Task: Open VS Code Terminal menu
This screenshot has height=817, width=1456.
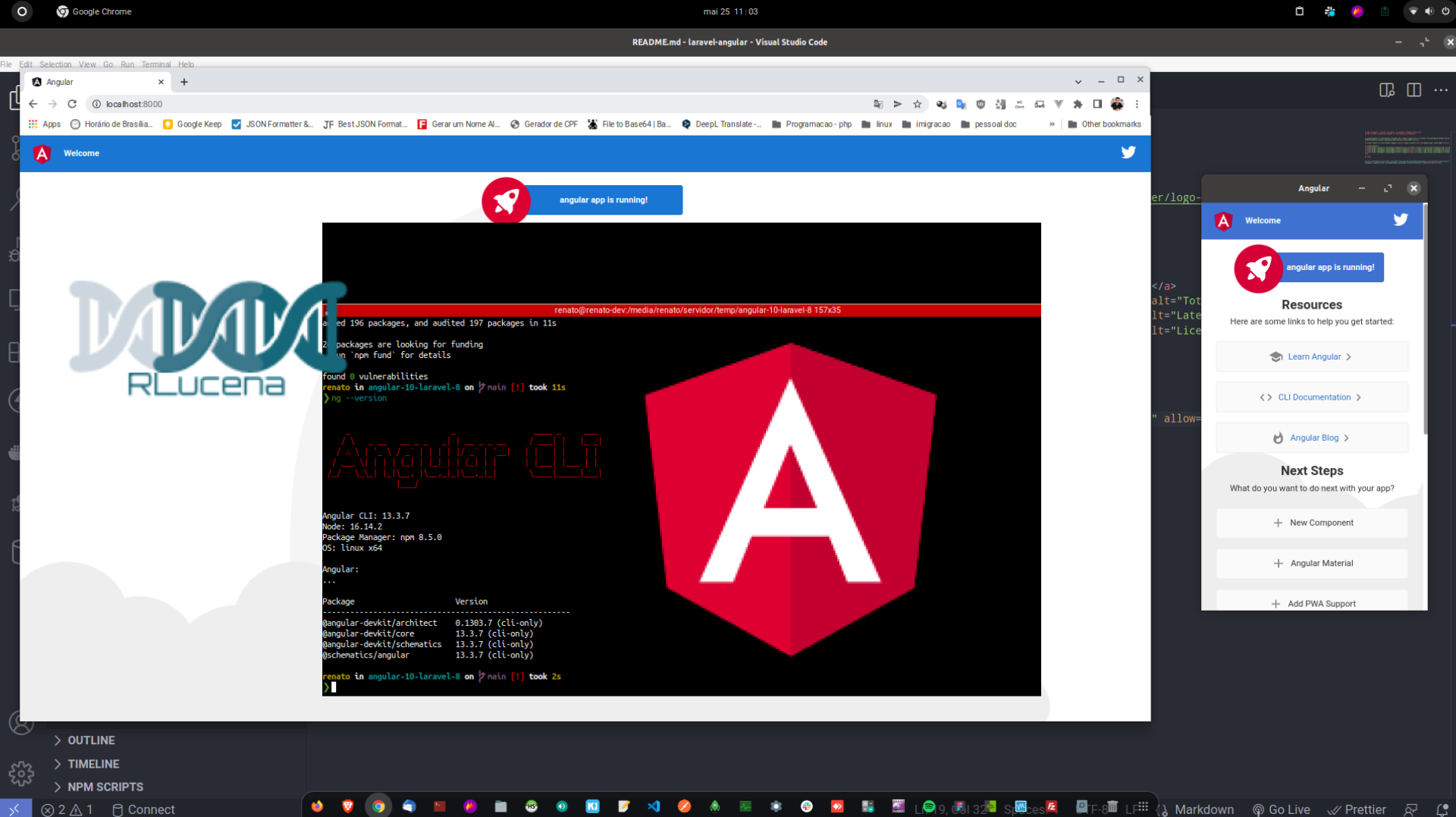Action: pos(156,64)
